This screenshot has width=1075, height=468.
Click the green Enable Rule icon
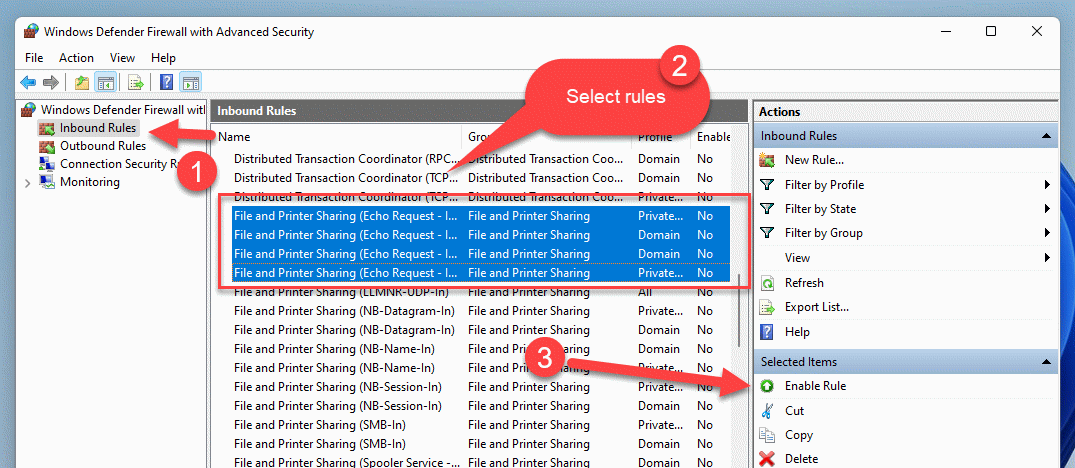(x=768, y=386)
